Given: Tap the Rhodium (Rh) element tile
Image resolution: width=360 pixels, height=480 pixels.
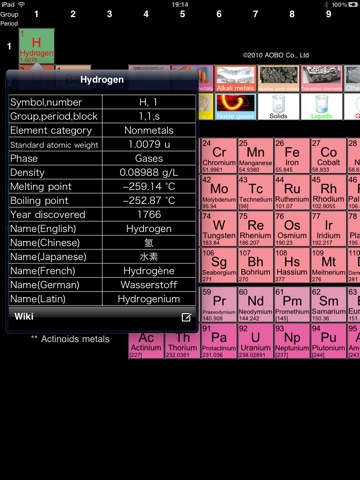Looking at the screenshot, I should click(x=328, y=192).
